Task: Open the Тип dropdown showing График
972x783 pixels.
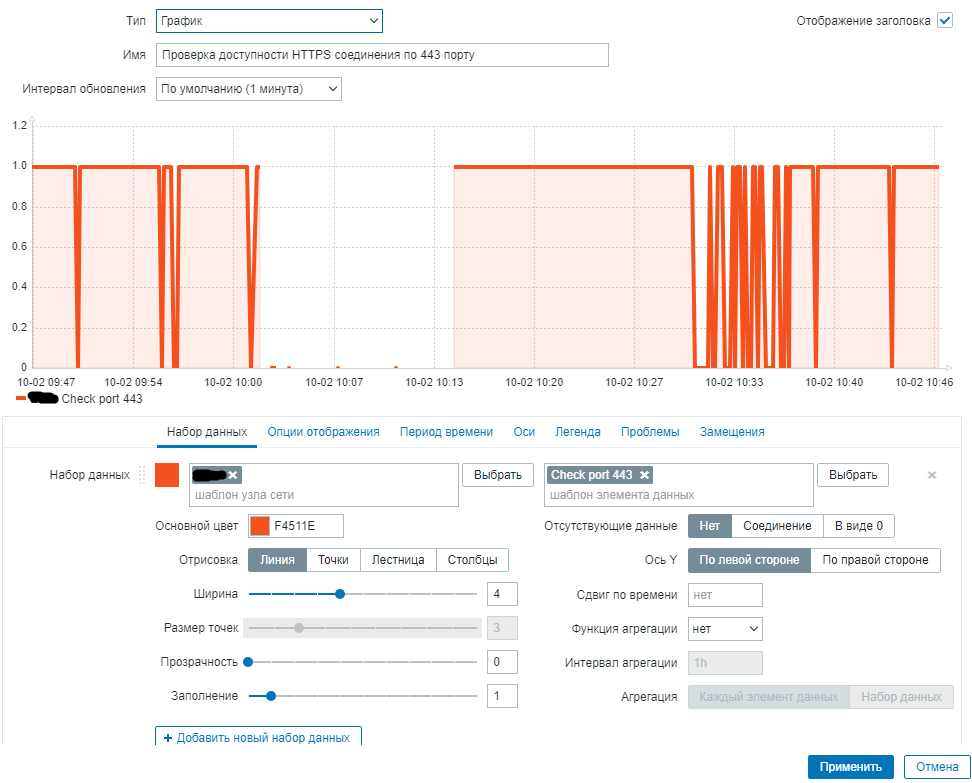Action: (269, 20)
